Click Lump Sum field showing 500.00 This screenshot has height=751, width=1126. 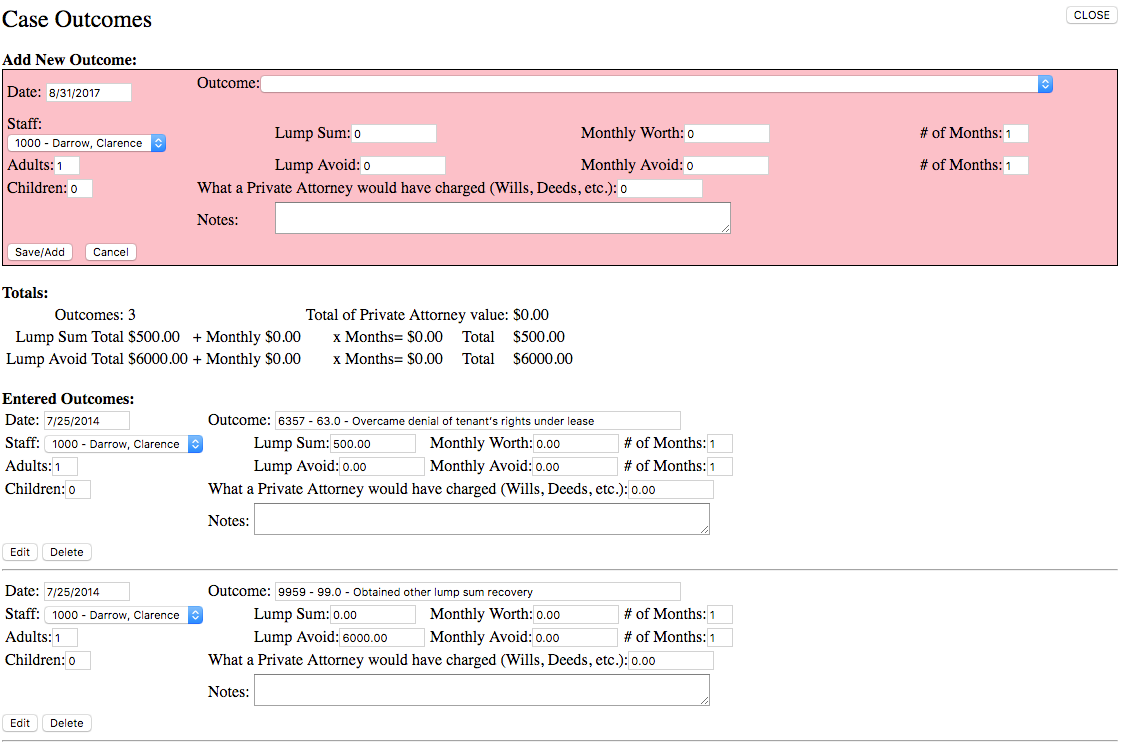(372, 444)
